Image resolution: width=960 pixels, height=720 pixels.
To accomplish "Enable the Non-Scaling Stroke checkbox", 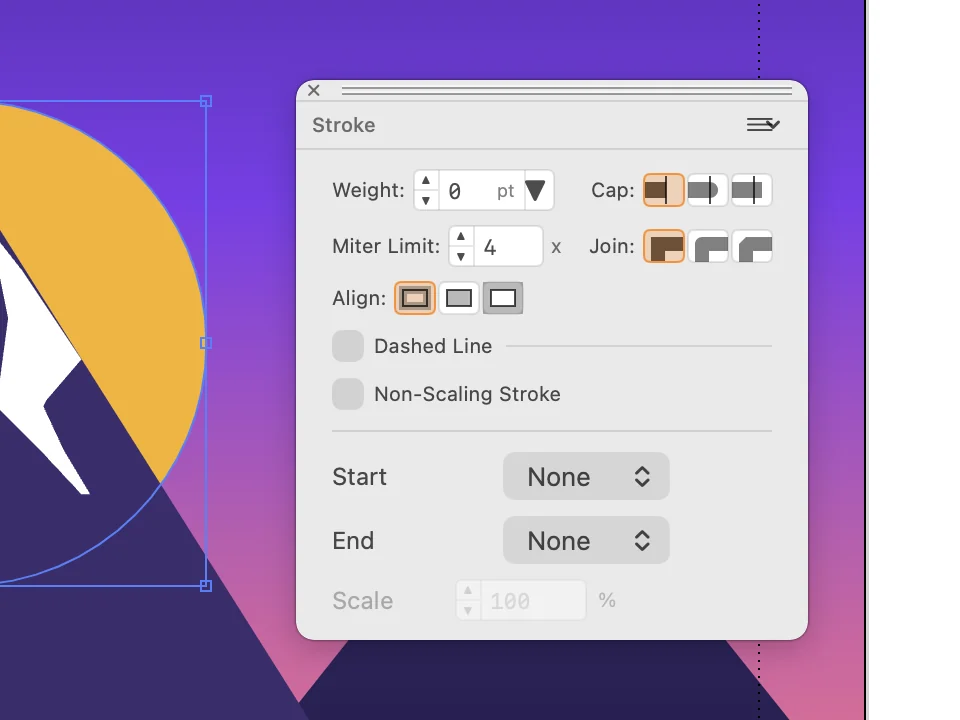I will pos(348,394).
